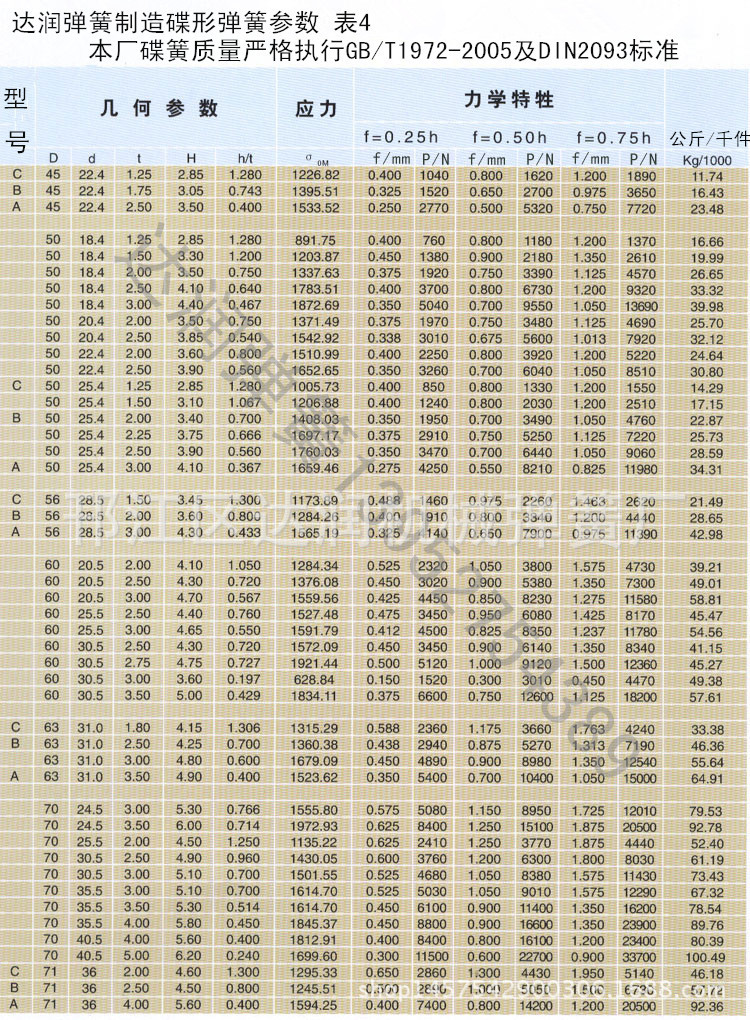This screenshot has height=1020, width=750.
Task: Click the load value 13690
Action: tap(641, 306)
